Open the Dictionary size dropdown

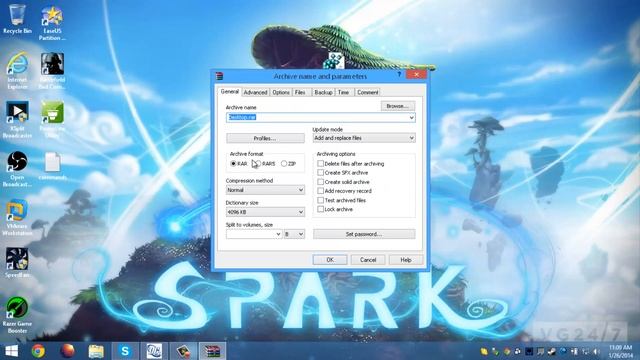click(x=265, y=212)
